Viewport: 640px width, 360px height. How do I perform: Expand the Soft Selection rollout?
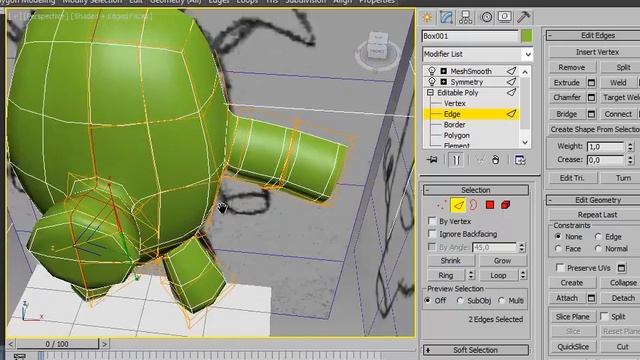476,350
